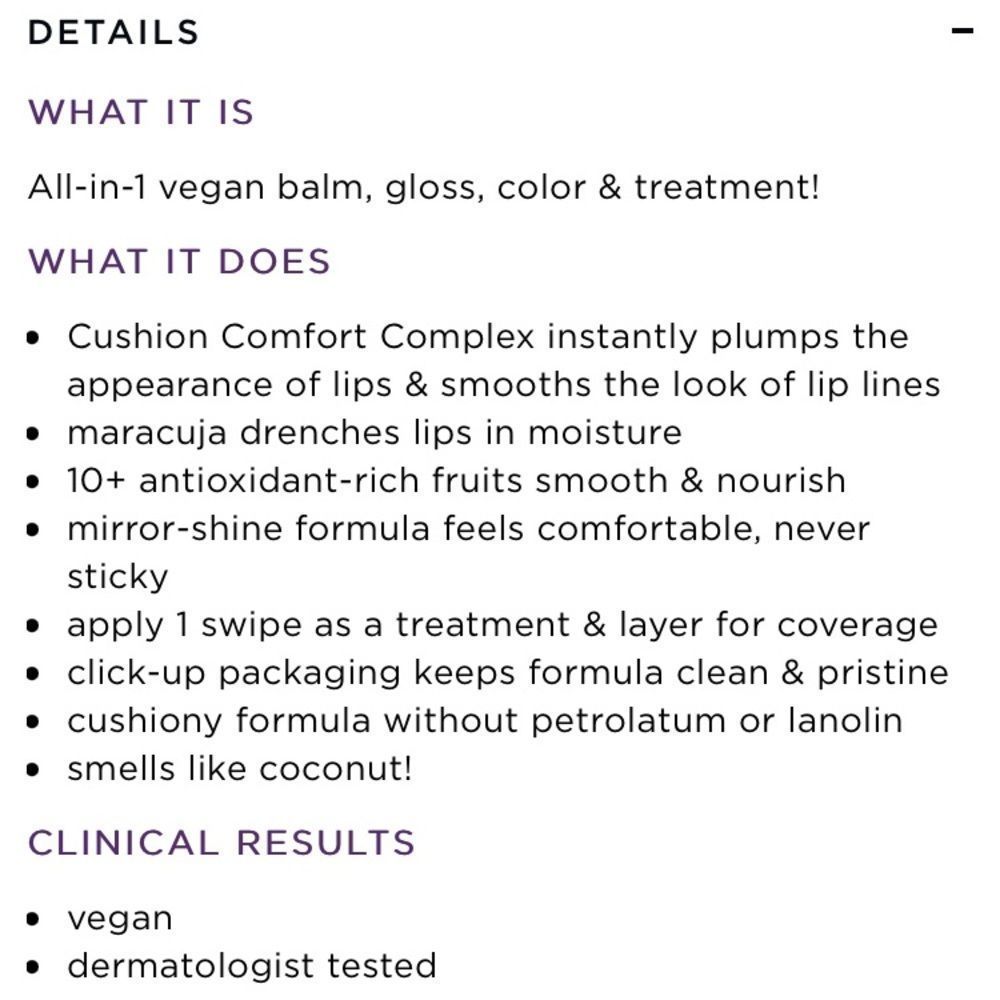Collapse the Details section with minus icon

pyautogui.click(x=962, y=32)
